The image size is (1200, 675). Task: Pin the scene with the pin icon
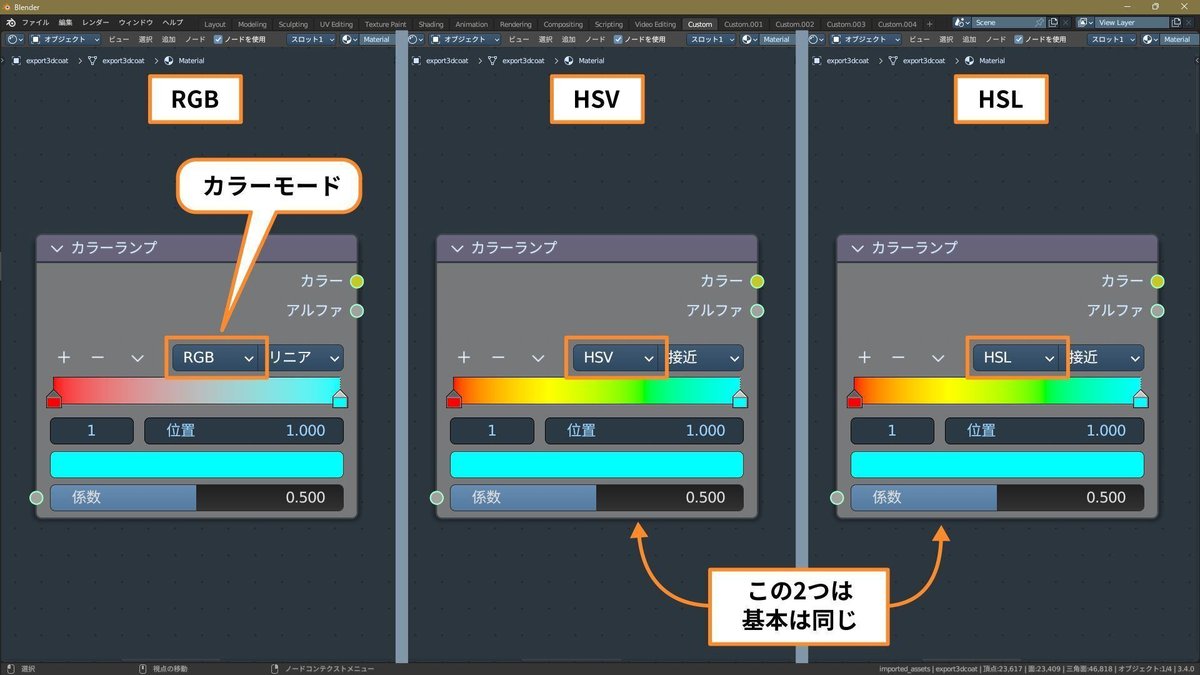click(1040, 22)
